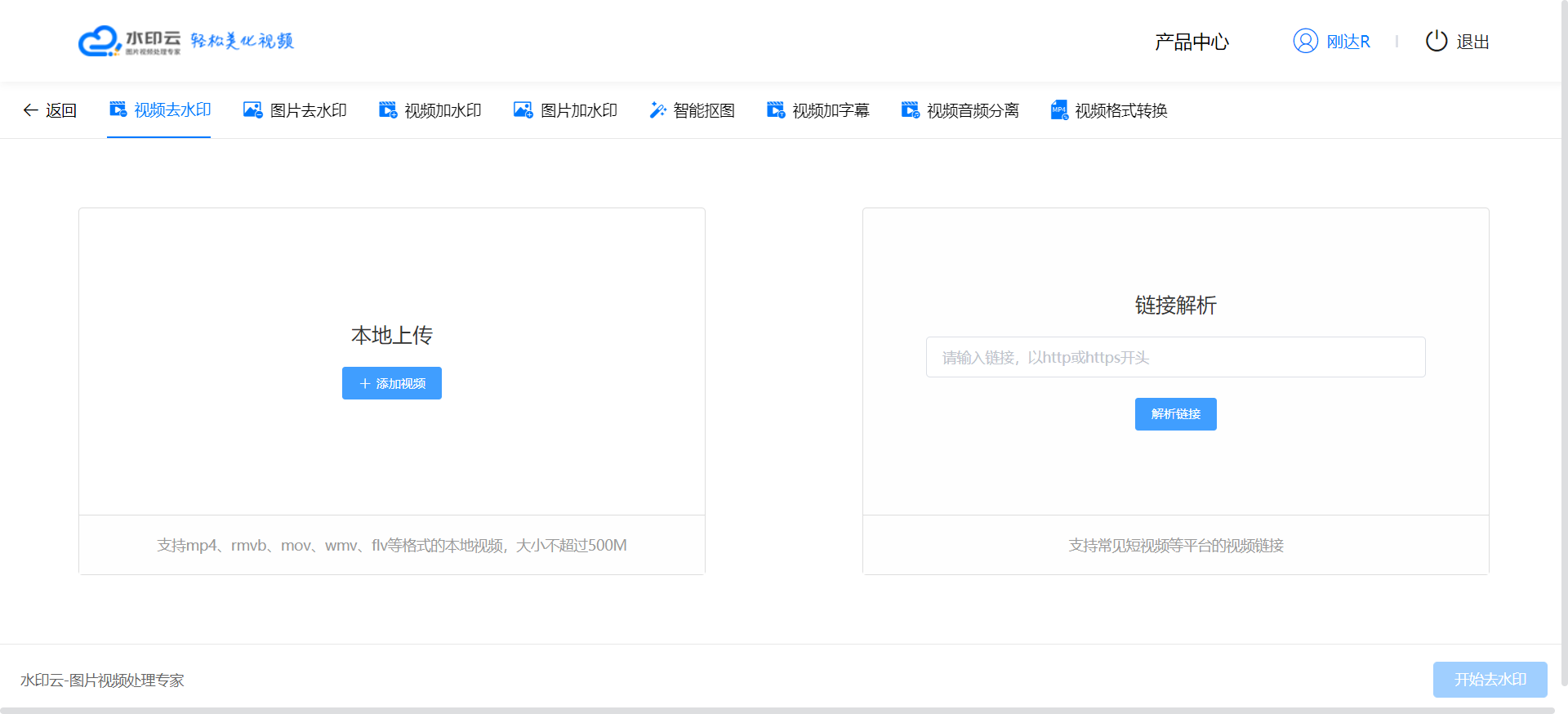Click the 解析链接 button
1568x714 pixels.
[1176, 414]
